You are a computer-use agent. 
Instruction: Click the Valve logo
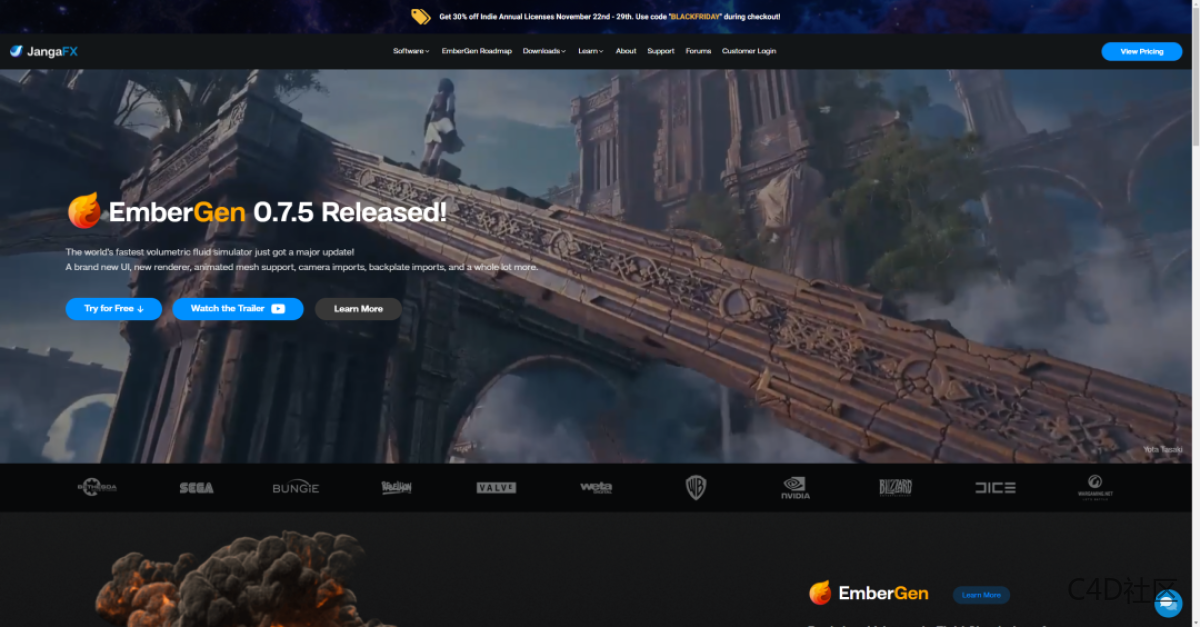click(x=496, y=488)
